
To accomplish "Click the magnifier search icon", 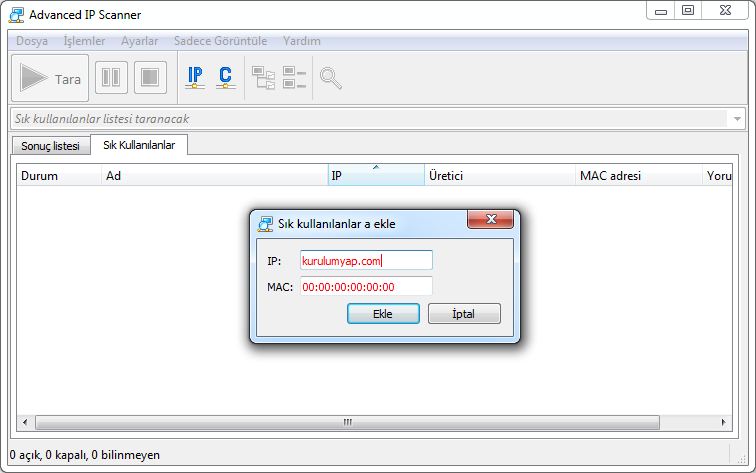I will (x=331, y=78).
